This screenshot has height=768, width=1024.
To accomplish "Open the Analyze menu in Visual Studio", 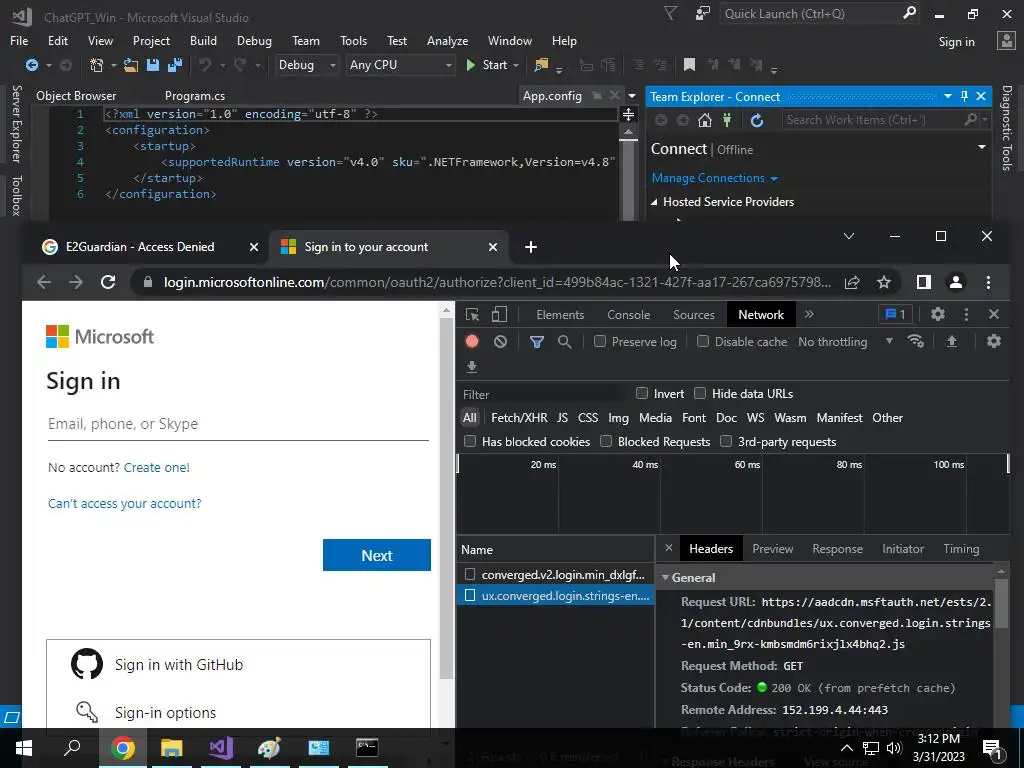I will (447, 40).
